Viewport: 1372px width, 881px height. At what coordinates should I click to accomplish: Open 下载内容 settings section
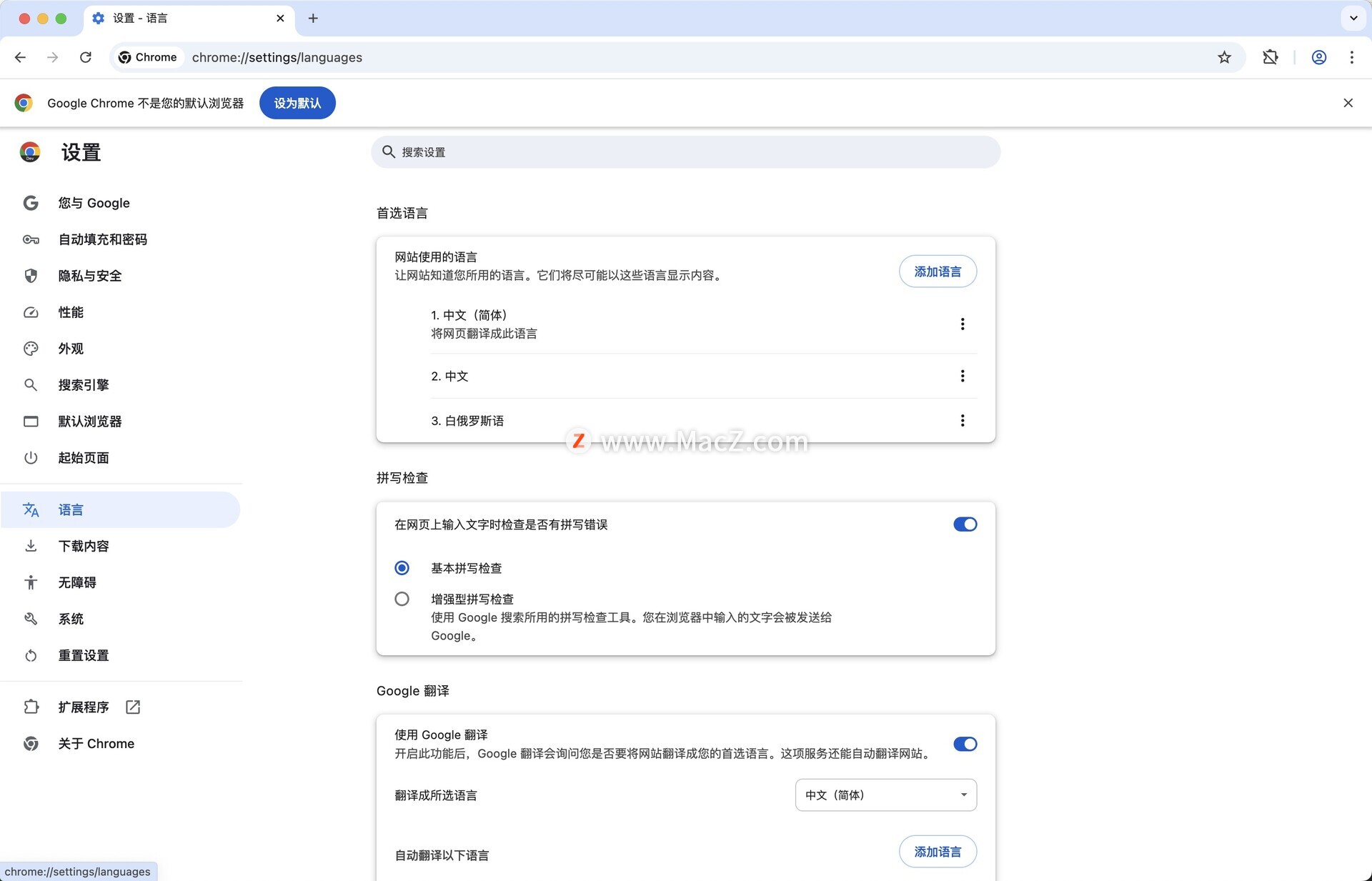(120, 546)
